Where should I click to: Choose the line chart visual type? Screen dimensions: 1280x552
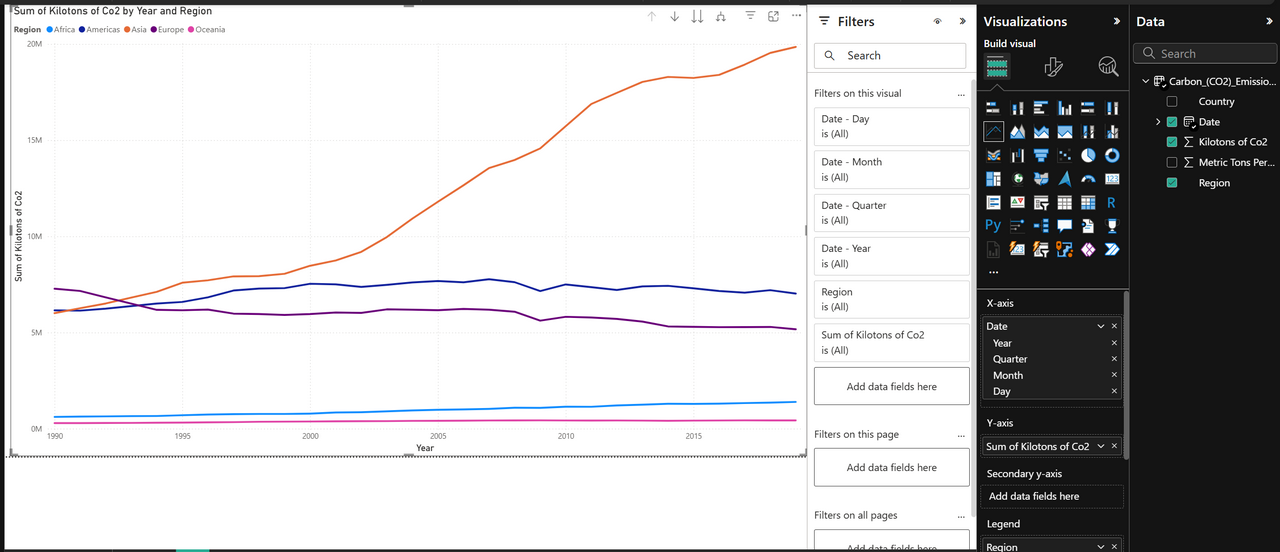click(x=993, y=131)
